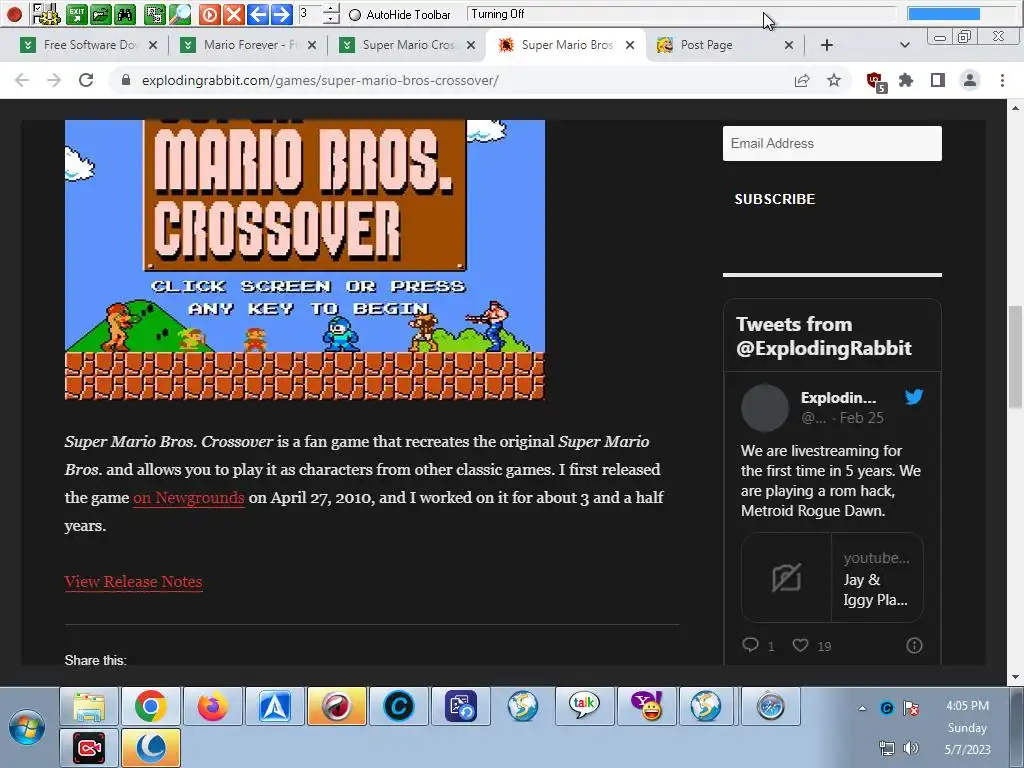The image size is (1024, 768).
Task: Reload the current page
Action: click(86, 80)
